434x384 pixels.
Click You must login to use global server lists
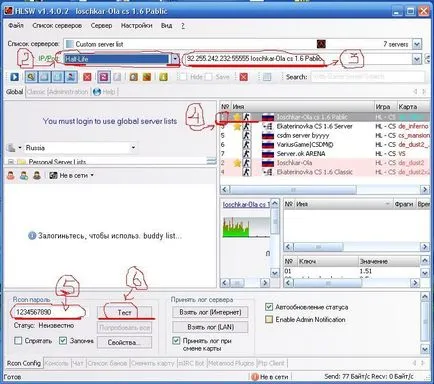[x=110, y=121]
